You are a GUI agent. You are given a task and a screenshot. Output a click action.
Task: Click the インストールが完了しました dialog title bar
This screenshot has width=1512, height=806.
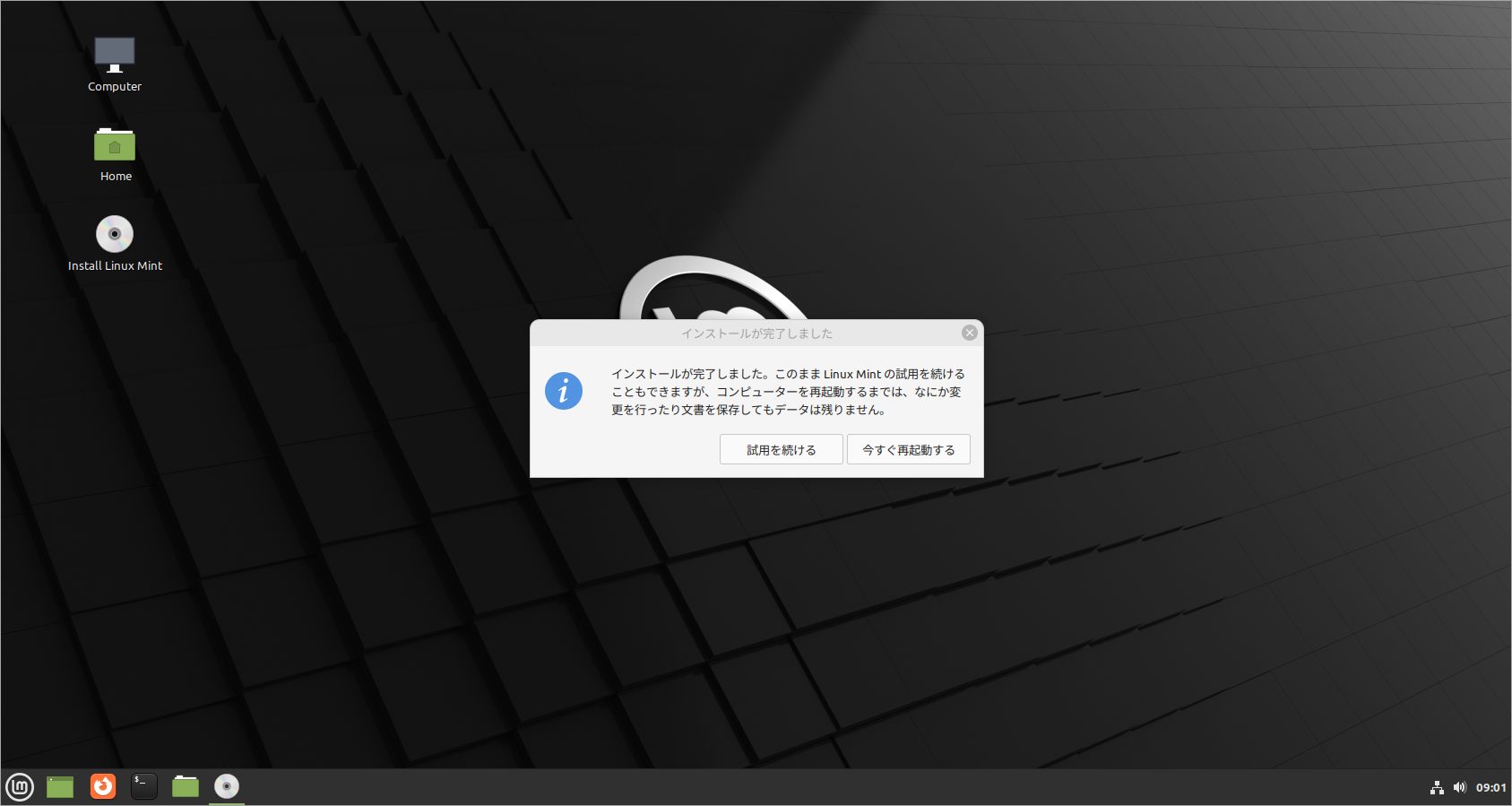[x=756, y=333]
